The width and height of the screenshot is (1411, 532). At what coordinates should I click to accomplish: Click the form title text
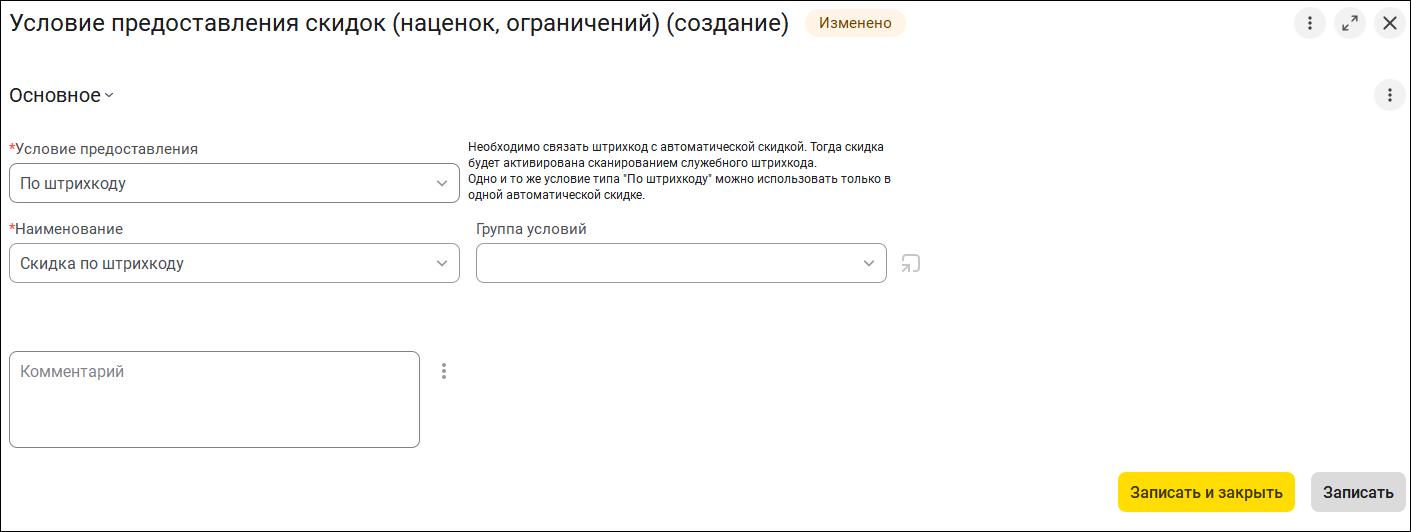click(400, 24)
